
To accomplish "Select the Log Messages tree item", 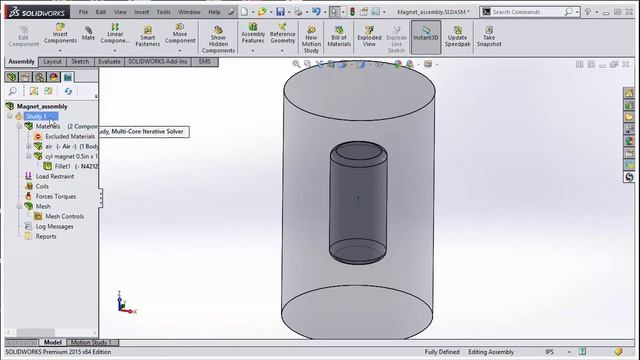I will [x=49, y=227].
